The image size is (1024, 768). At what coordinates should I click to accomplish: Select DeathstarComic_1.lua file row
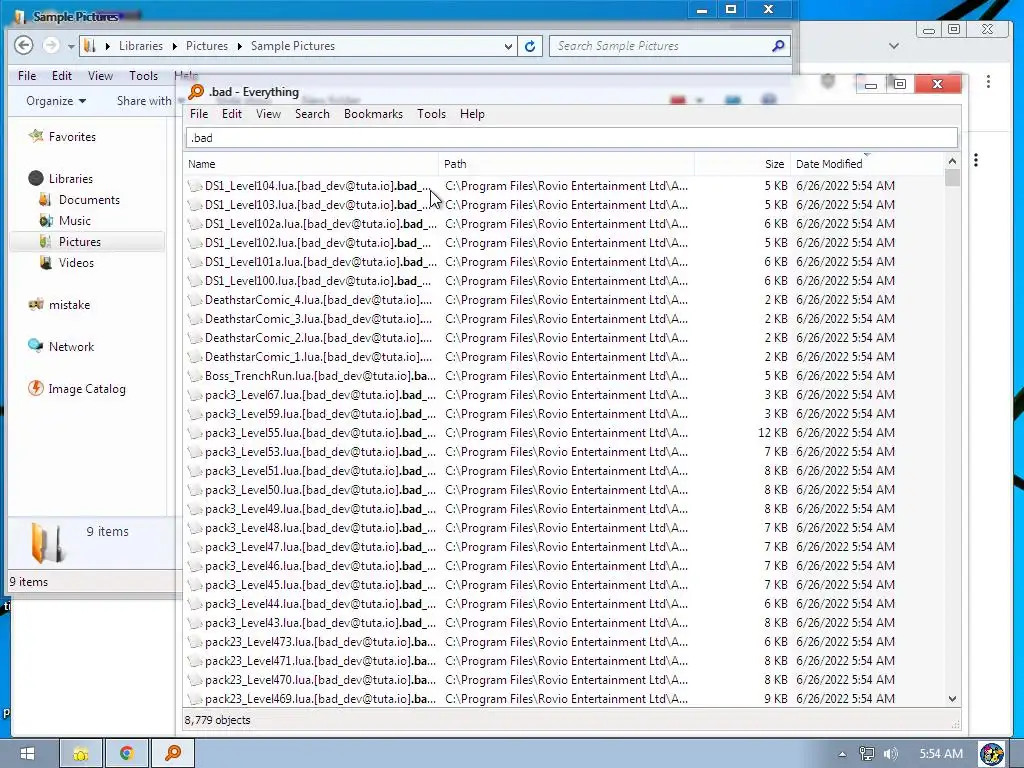pyautogui.click(x=564, y=357)
